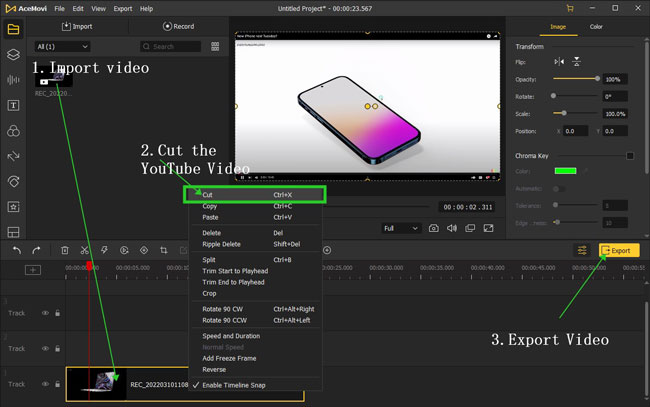Open the Animations panel in sidebar
This screenshot has height=407, width=650.
pyautogui.click(x=13, y=181)
